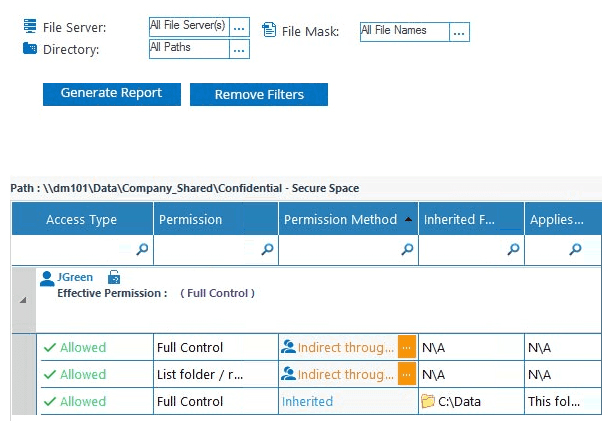Click Permission filter search icon
This screenshot has width=612, height=430.
(267, 249)
